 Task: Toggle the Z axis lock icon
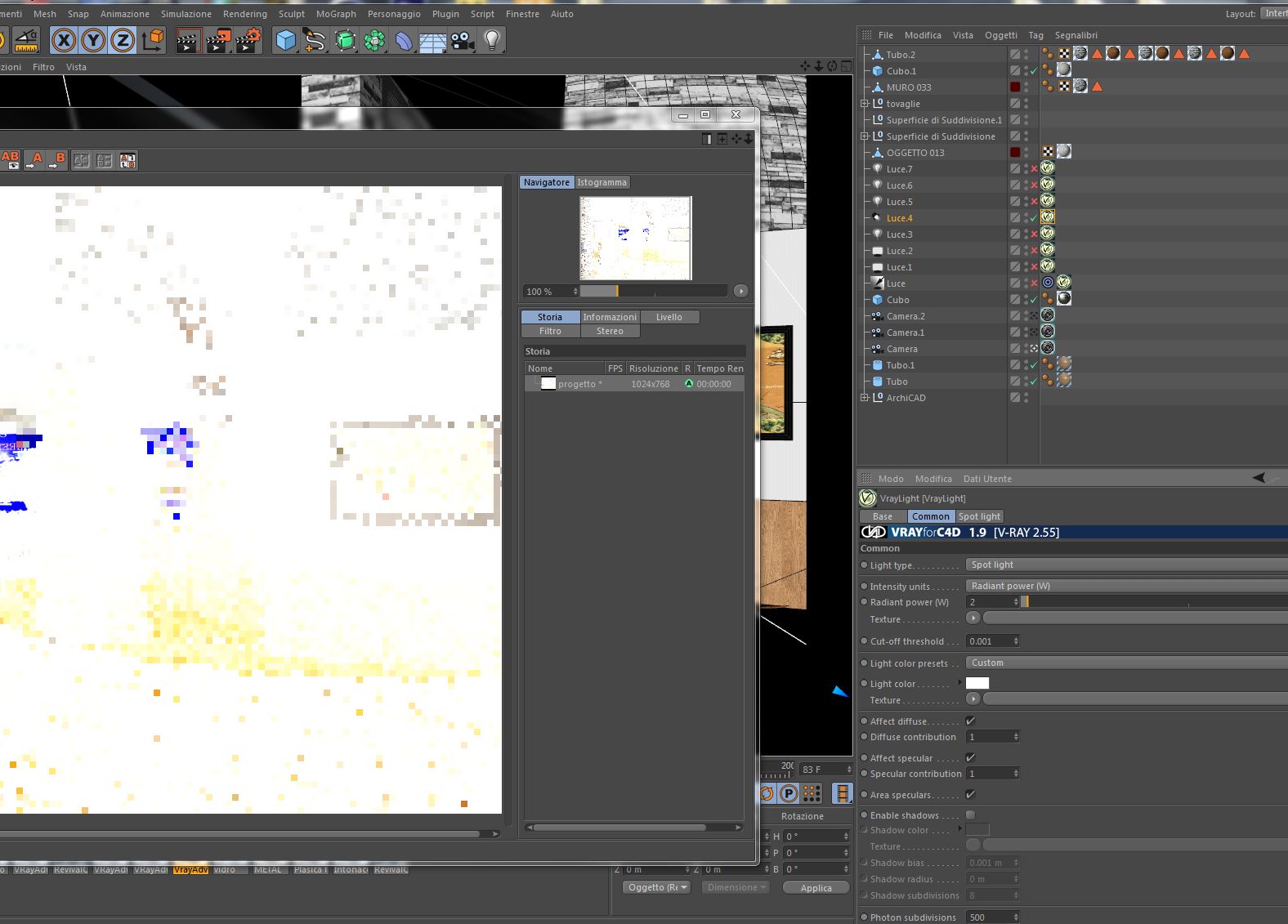[x=123, y=40]
